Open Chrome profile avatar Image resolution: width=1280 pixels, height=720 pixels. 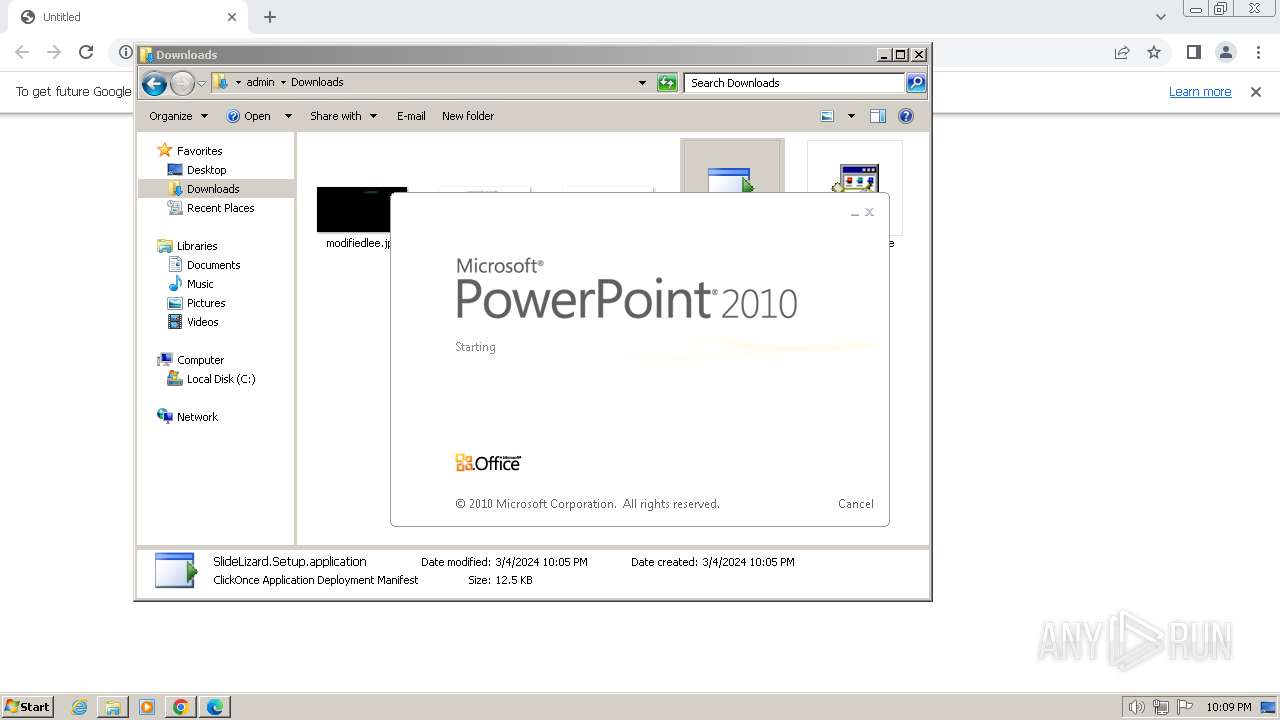point(1226,52)
